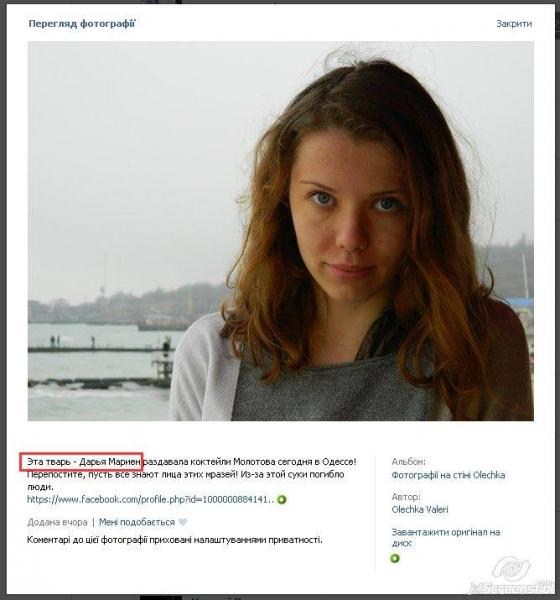Click the hidden comments privacy notice

pyautogui.click(x=175, y=540)
